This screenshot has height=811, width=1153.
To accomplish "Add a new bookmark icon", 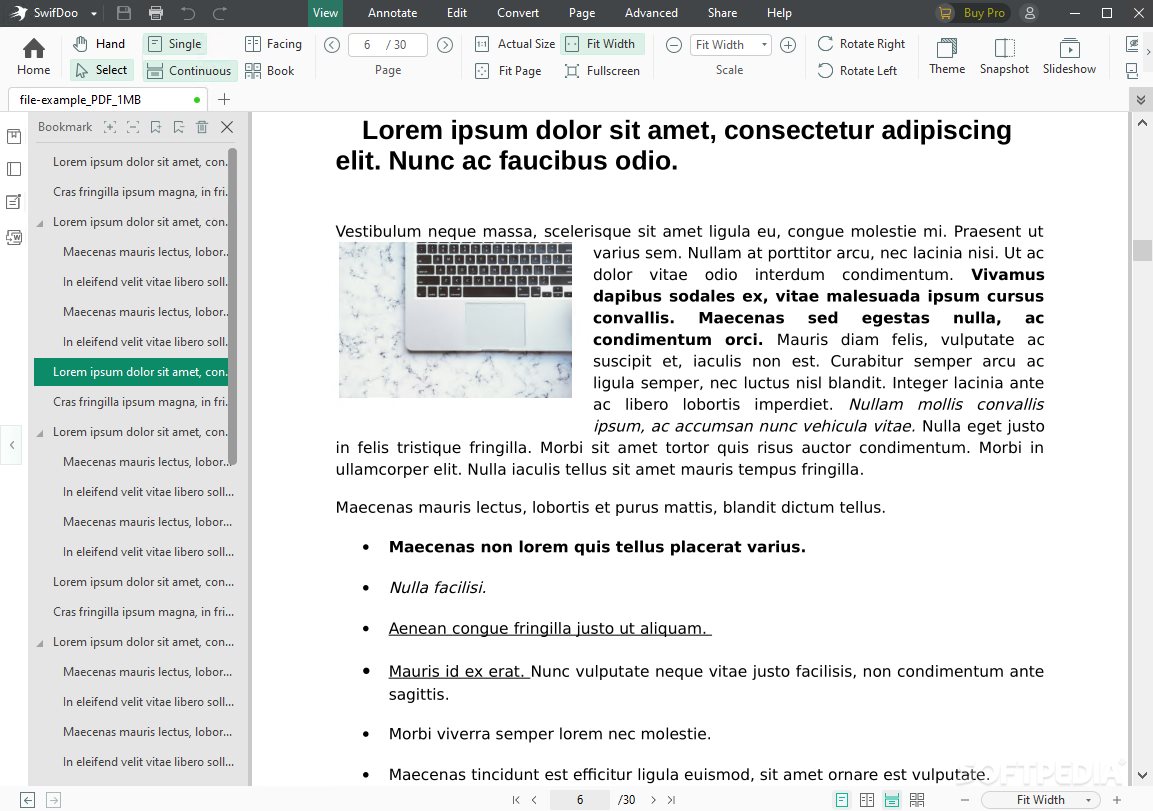I will coord(156,127).
